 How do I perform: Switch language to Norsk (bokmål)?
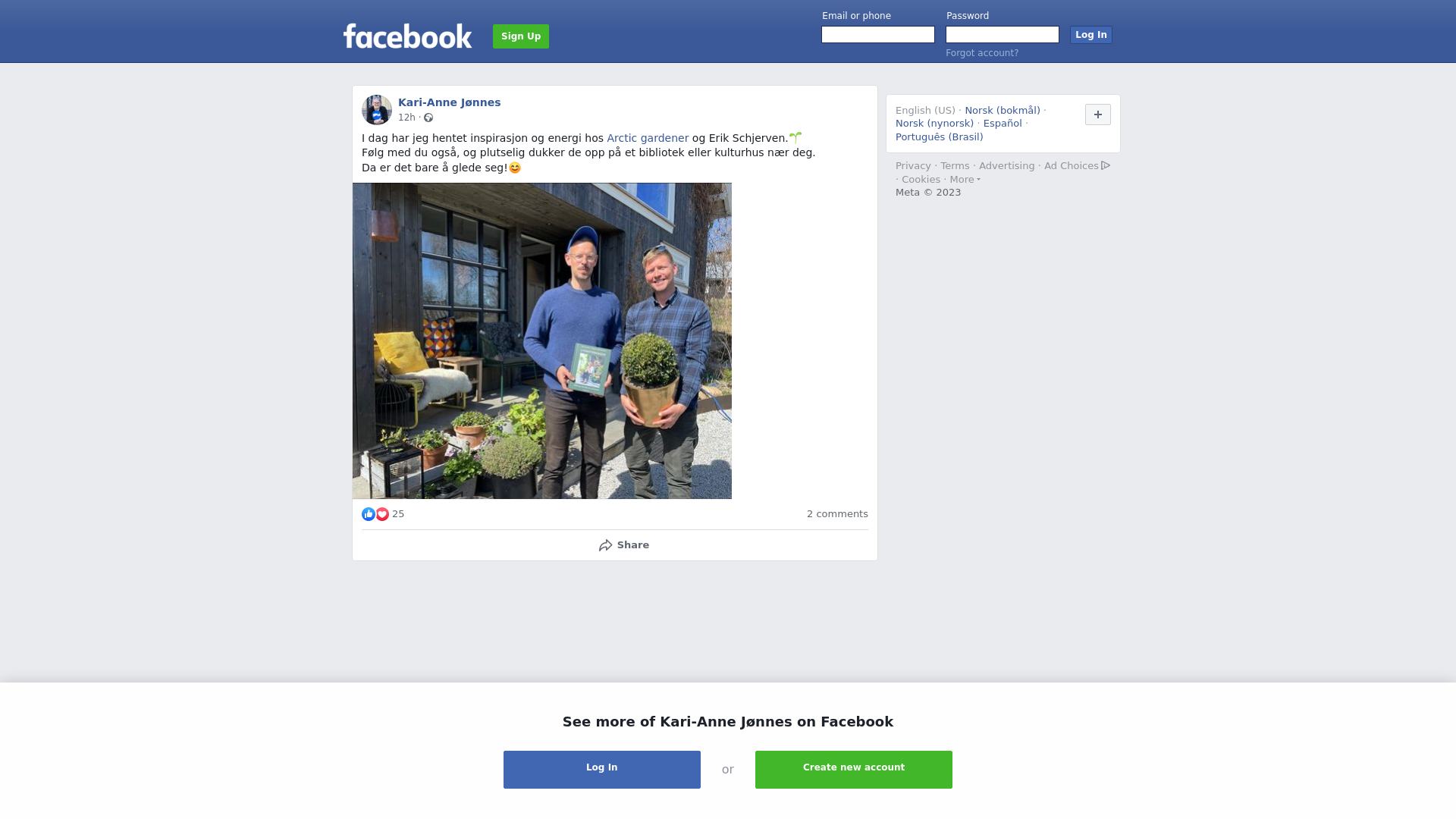(x=1003, y=111)
